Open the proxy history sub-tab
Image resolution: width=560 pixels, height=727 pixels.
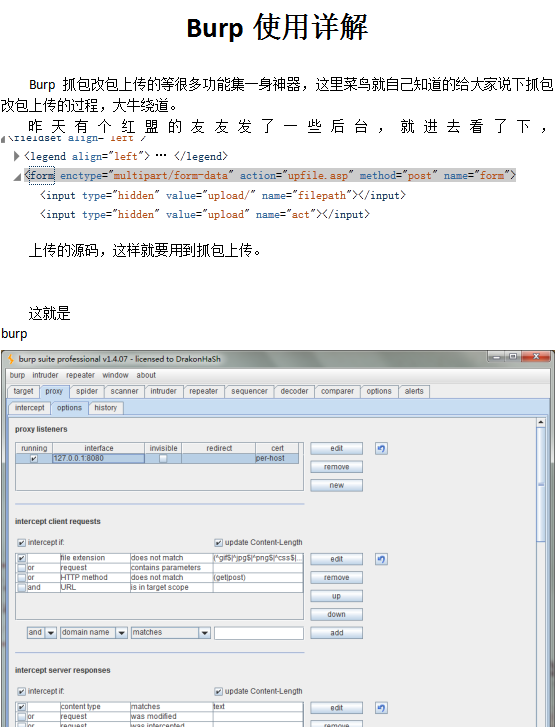(106, 408)
